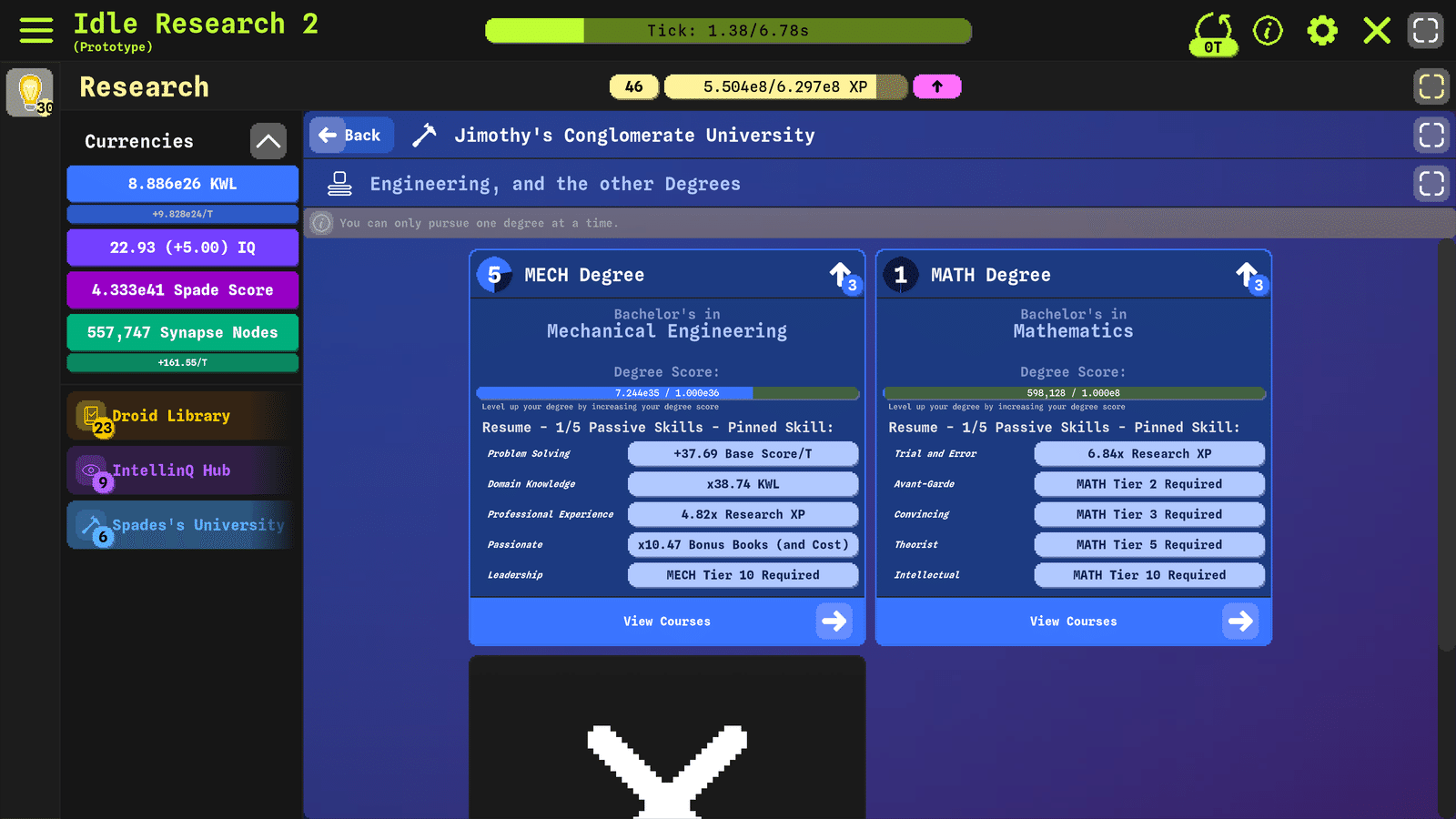Open View Courses for MECH Degree
The width and height of the screenshot is (1456, 819).
click(667, 622)
